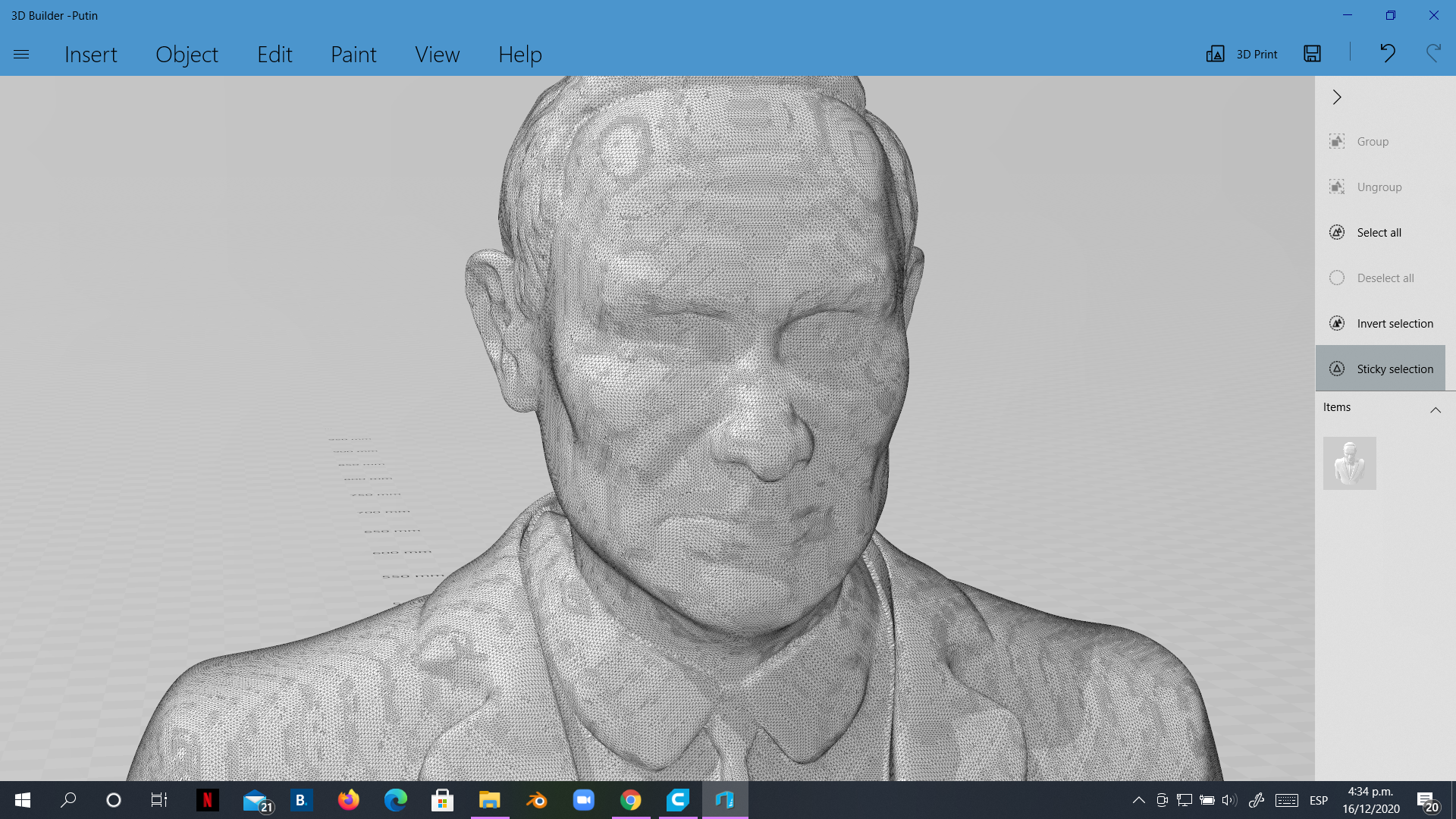Open the volume control in the system tray

point(1228,800)
